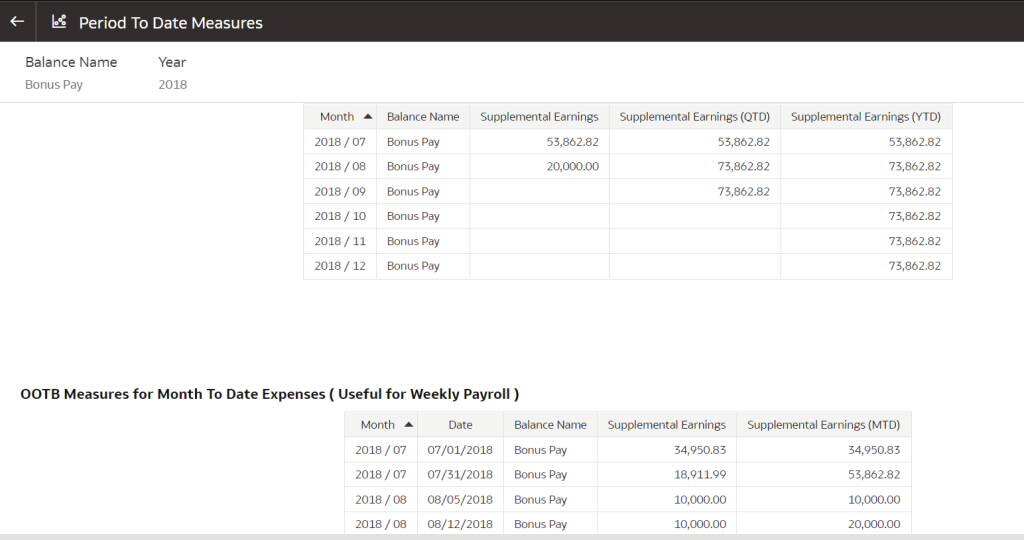Click the Date column header

[x=460, y=424]
